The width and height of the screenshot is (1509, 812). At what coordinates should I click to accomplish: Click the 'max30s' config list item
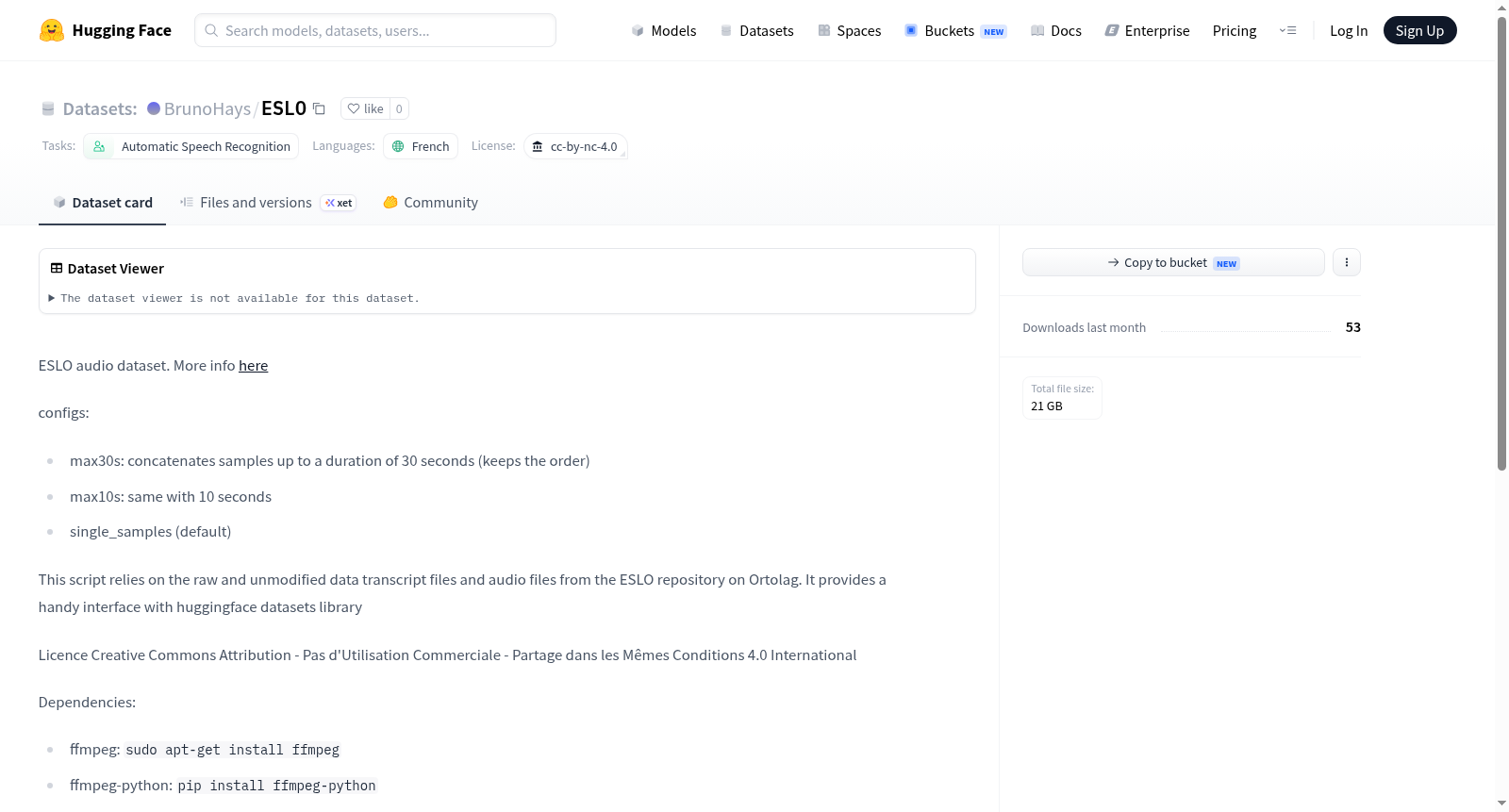pyautogui.click(x=330, y=461)
